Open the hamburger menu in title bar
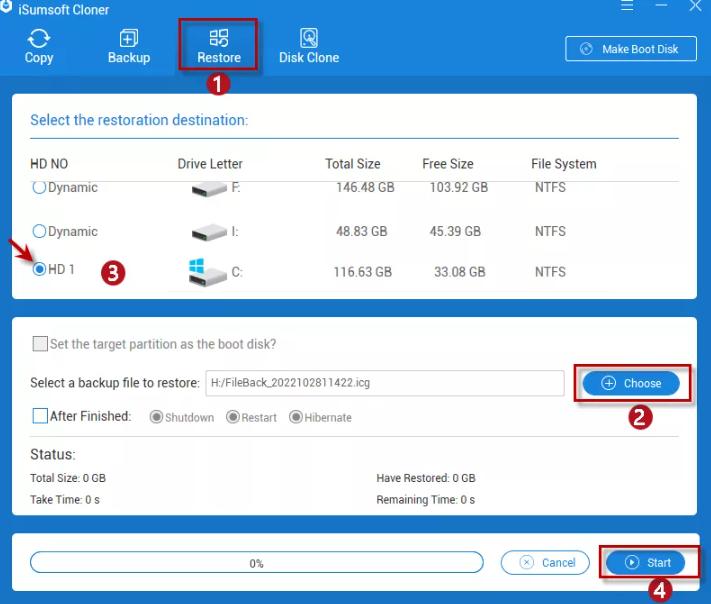711x604 pixels. [x=627, y=5]
